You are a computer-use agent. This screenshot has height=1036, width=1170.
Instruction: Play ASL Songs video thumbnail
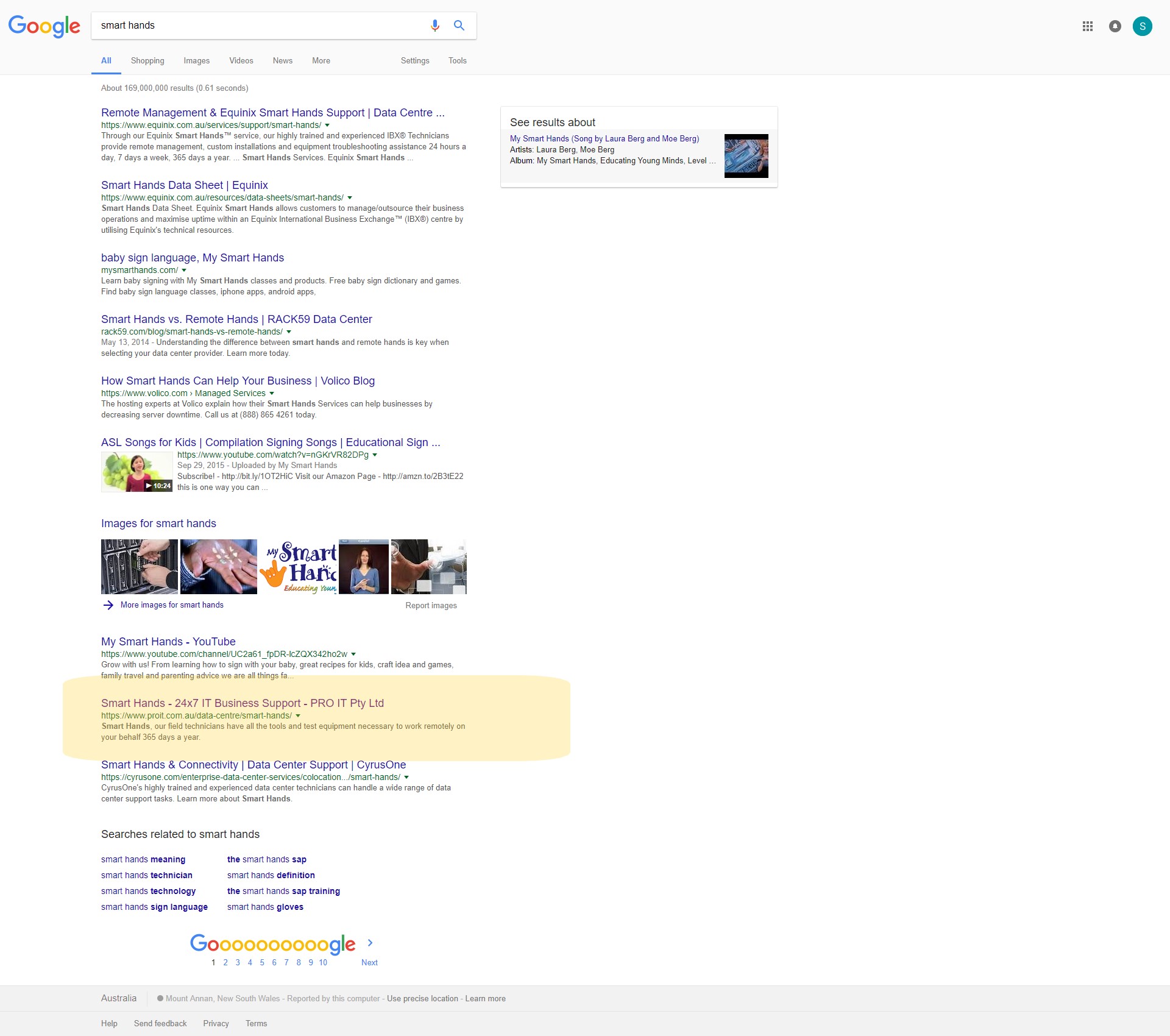137,472
